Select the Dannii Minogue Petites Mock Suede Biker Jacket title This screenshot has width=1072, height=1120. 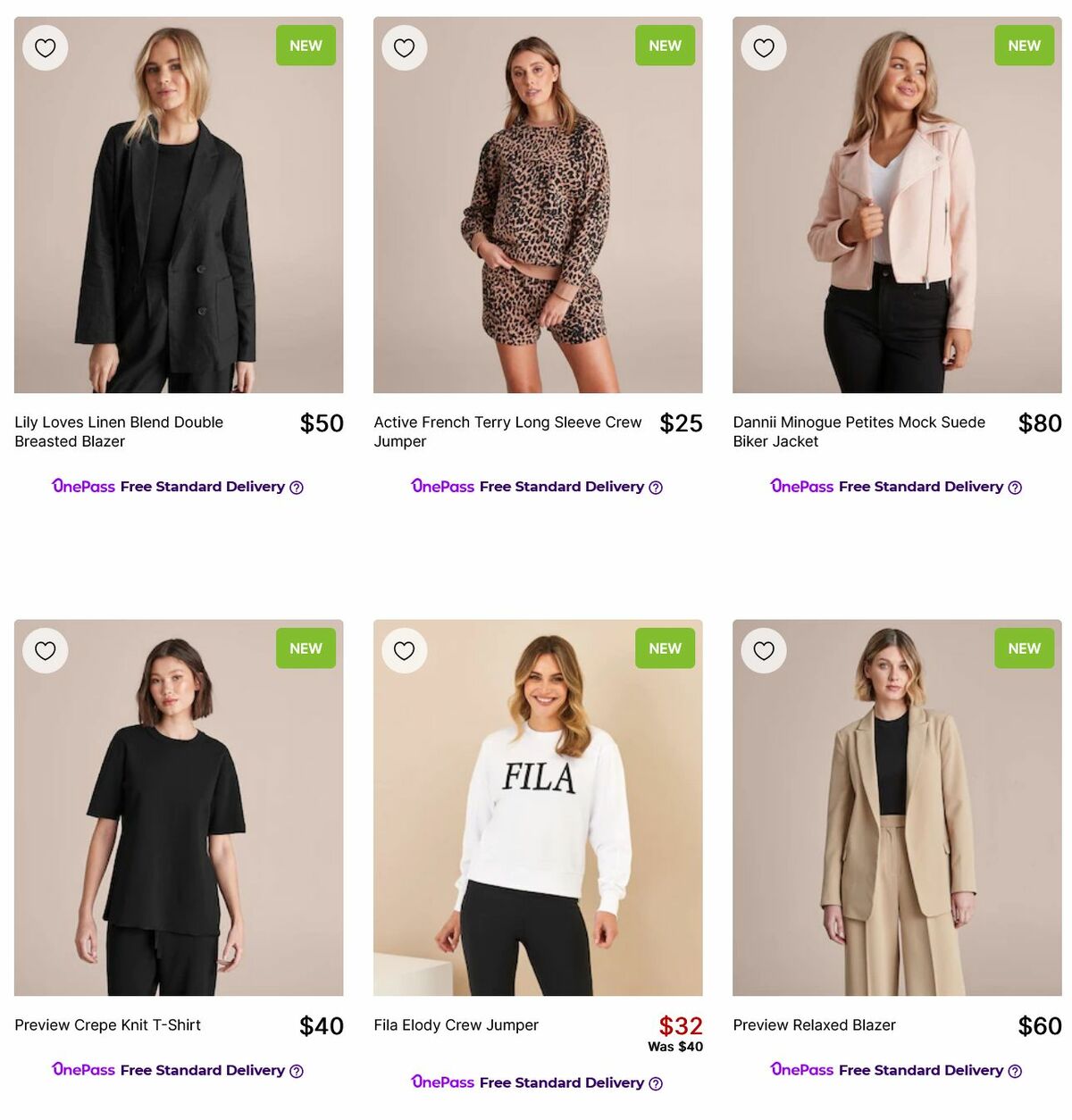858,431
